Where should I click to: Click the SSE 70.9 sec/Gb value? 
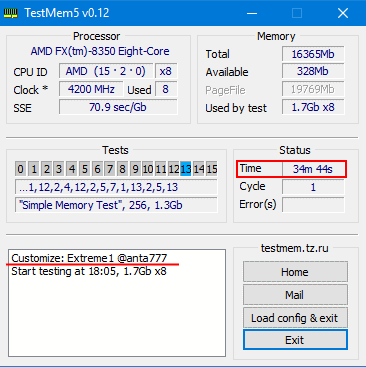click(118, 107)
